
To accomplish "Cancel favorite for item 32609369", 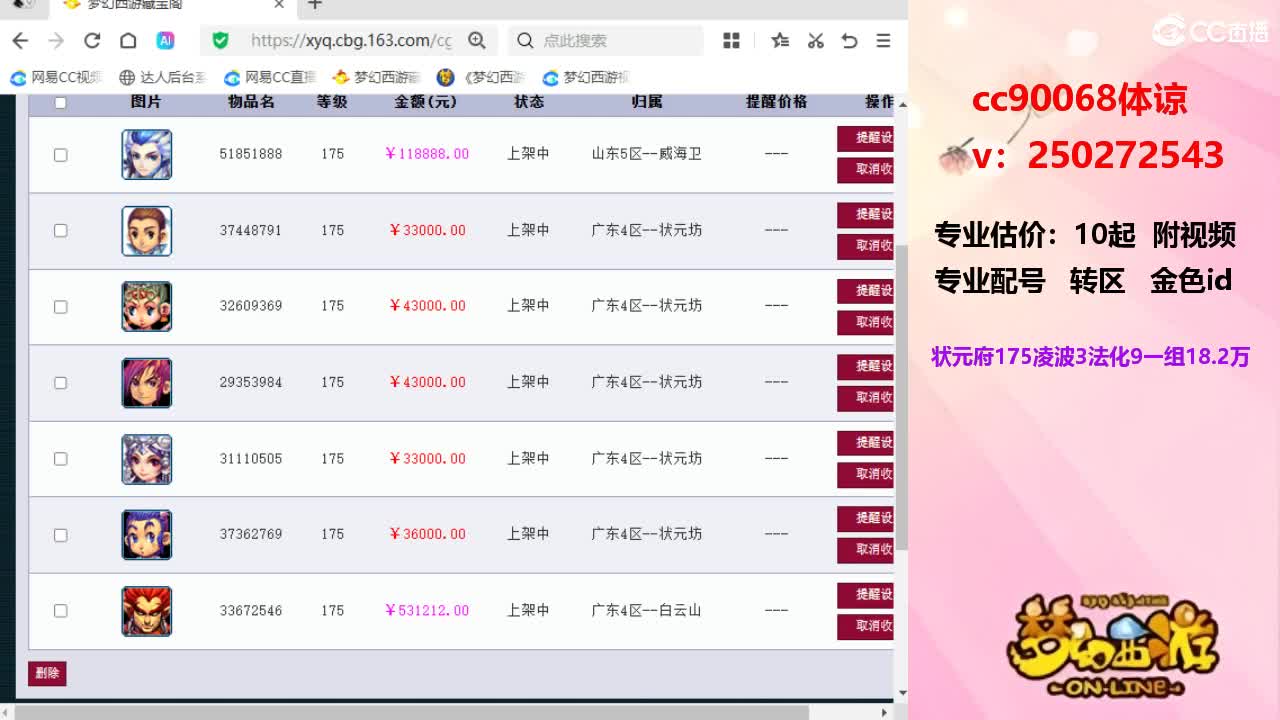I will click(x=865, y=322).
